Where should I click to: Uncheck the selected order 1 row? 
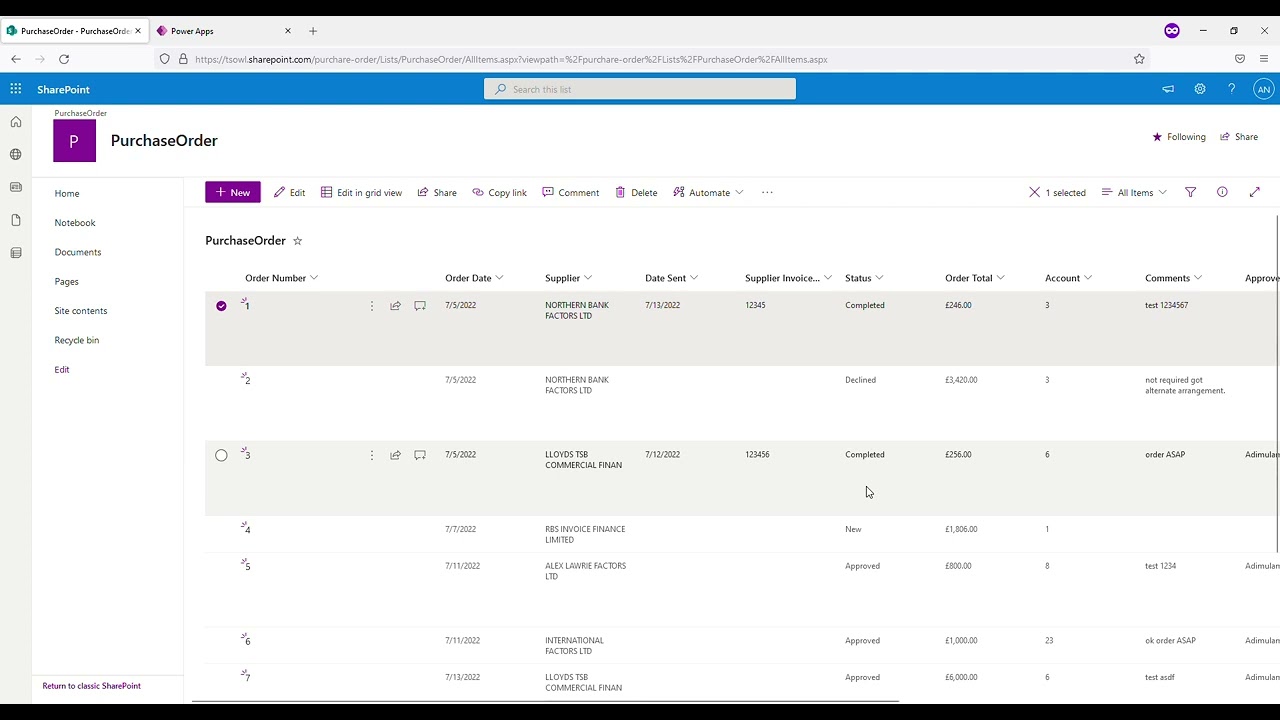[x=221, y=306]
